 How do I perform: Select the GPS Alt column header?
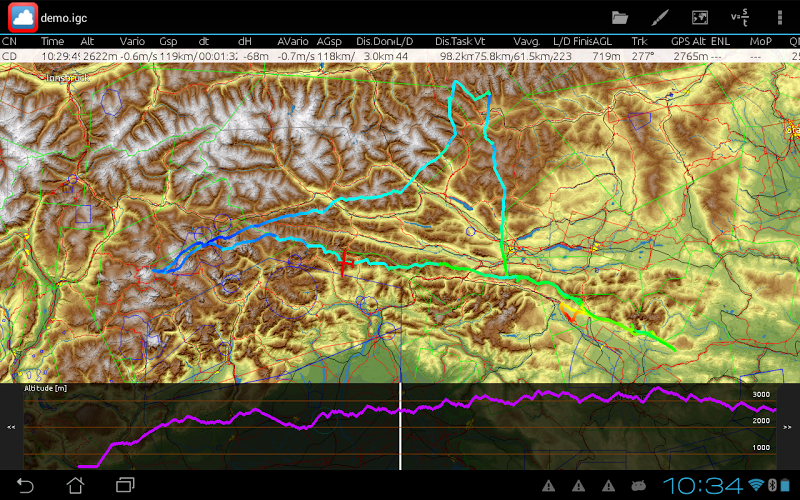click(688, 41)
